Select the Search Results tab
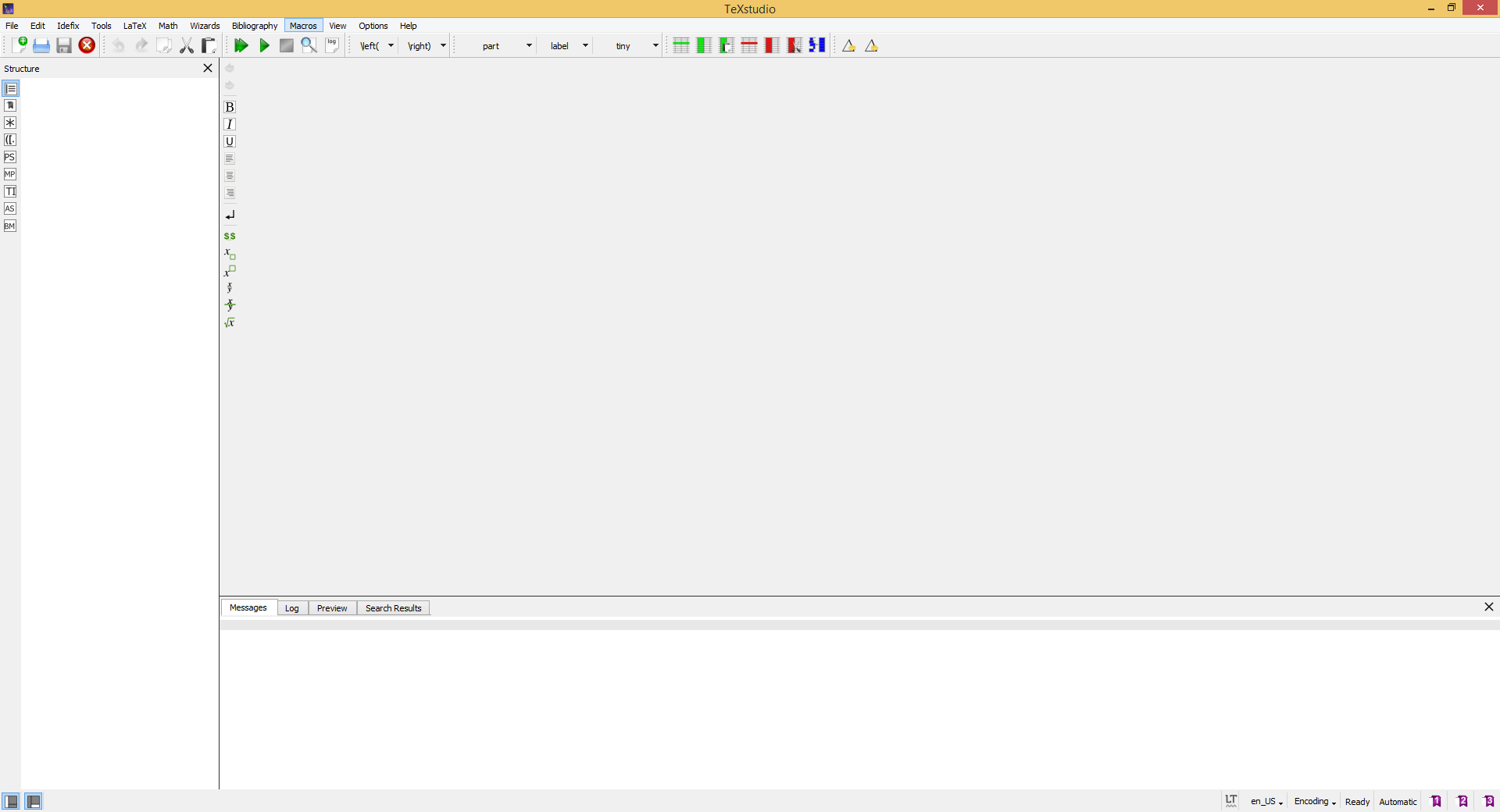This screenshot has height=812, width=1500. [x=393, y=608]
